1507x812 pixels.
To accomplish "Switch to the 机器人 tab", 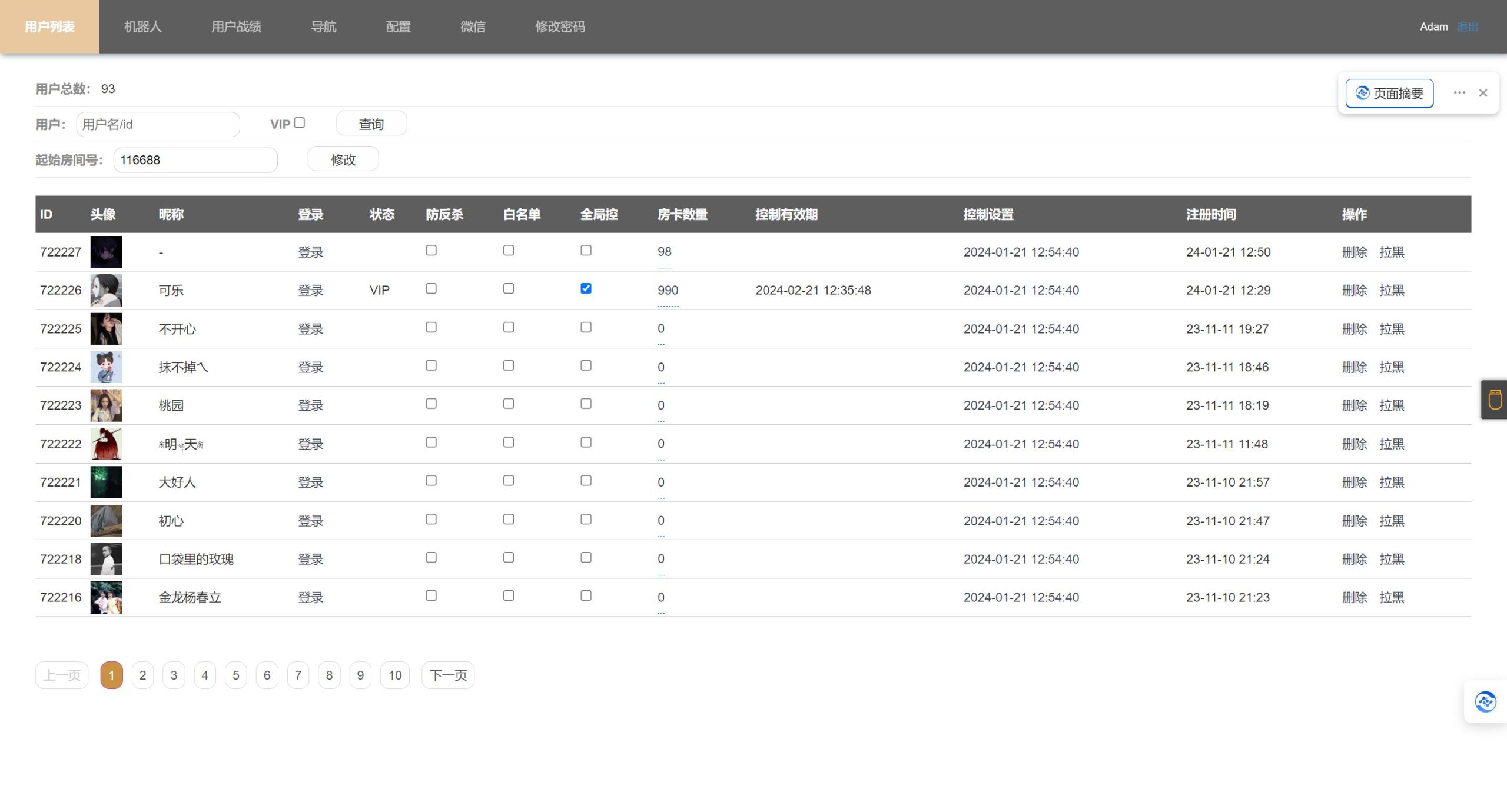I will coord(142,26).
